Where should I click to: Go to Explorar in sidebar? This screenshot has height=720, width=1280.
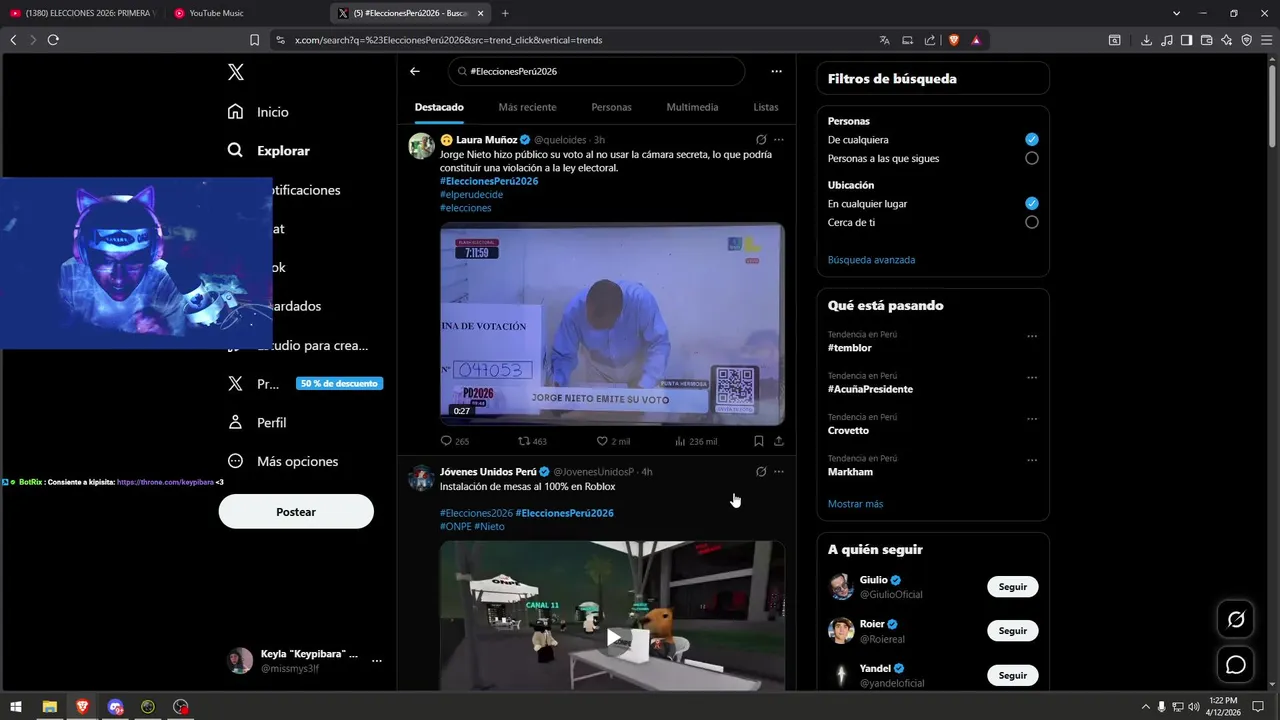268,150
